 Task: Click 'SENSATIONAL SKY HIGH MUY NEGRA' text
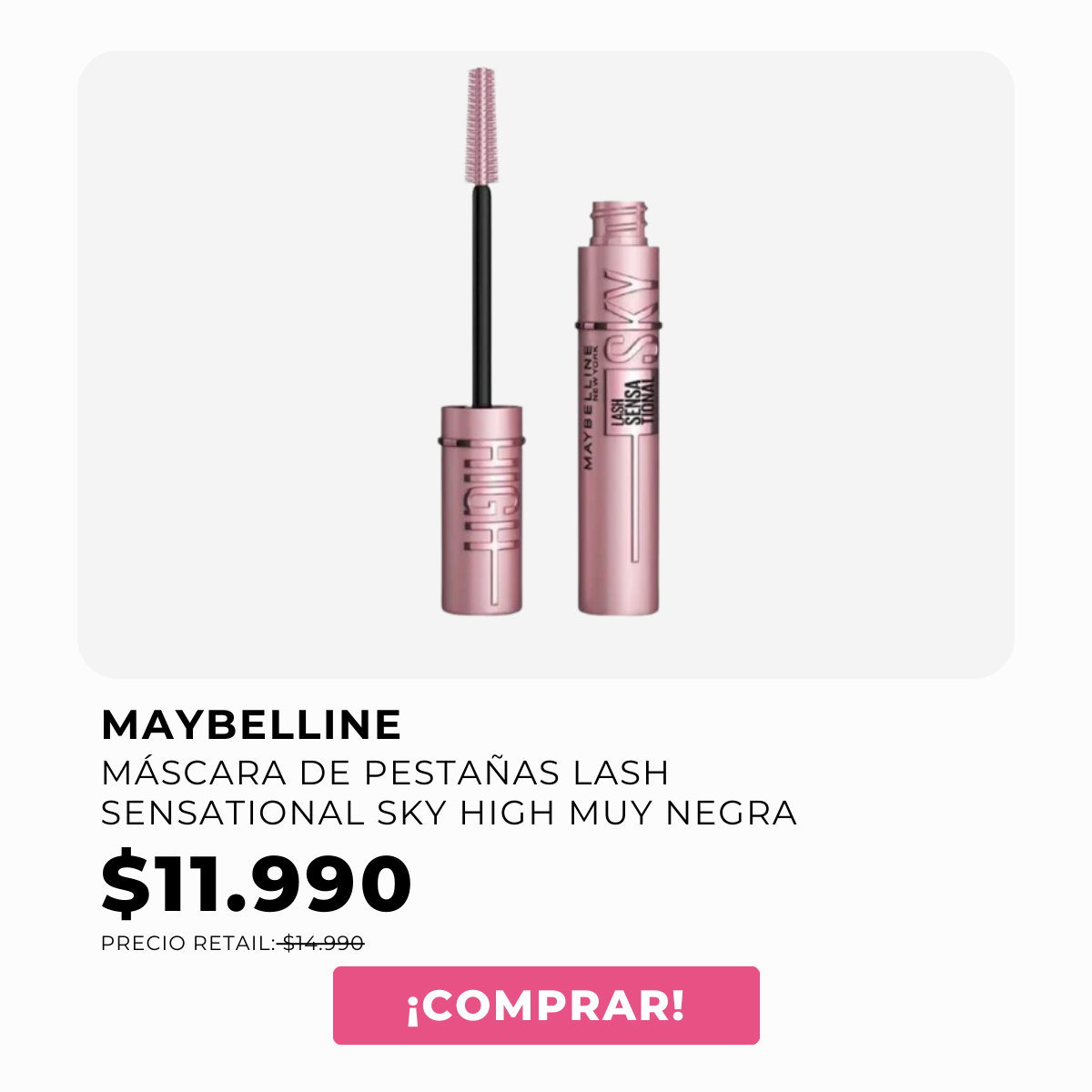coord(449,813)
